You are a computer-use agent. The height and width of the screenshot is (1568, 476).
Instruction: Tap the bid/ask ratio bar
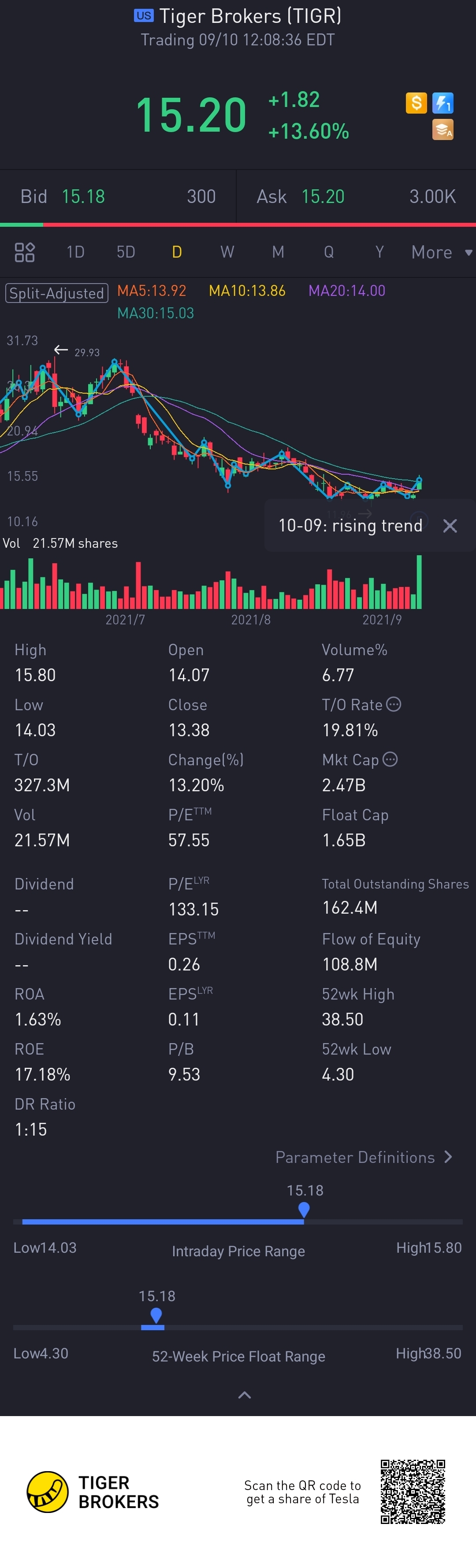point(238,225)
